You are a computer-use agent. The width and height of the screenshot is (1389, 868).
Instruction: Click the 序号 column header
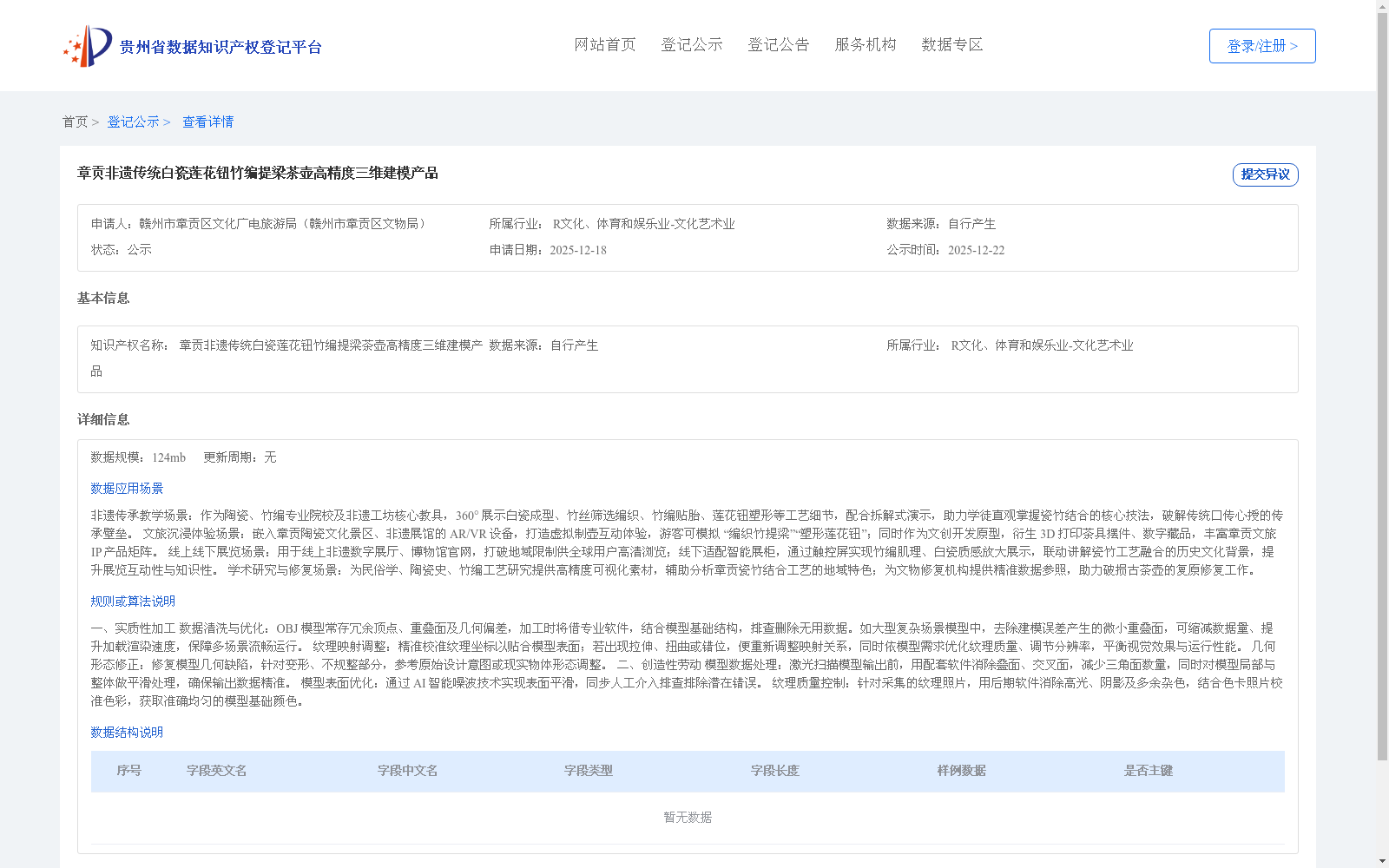point(129,771)
